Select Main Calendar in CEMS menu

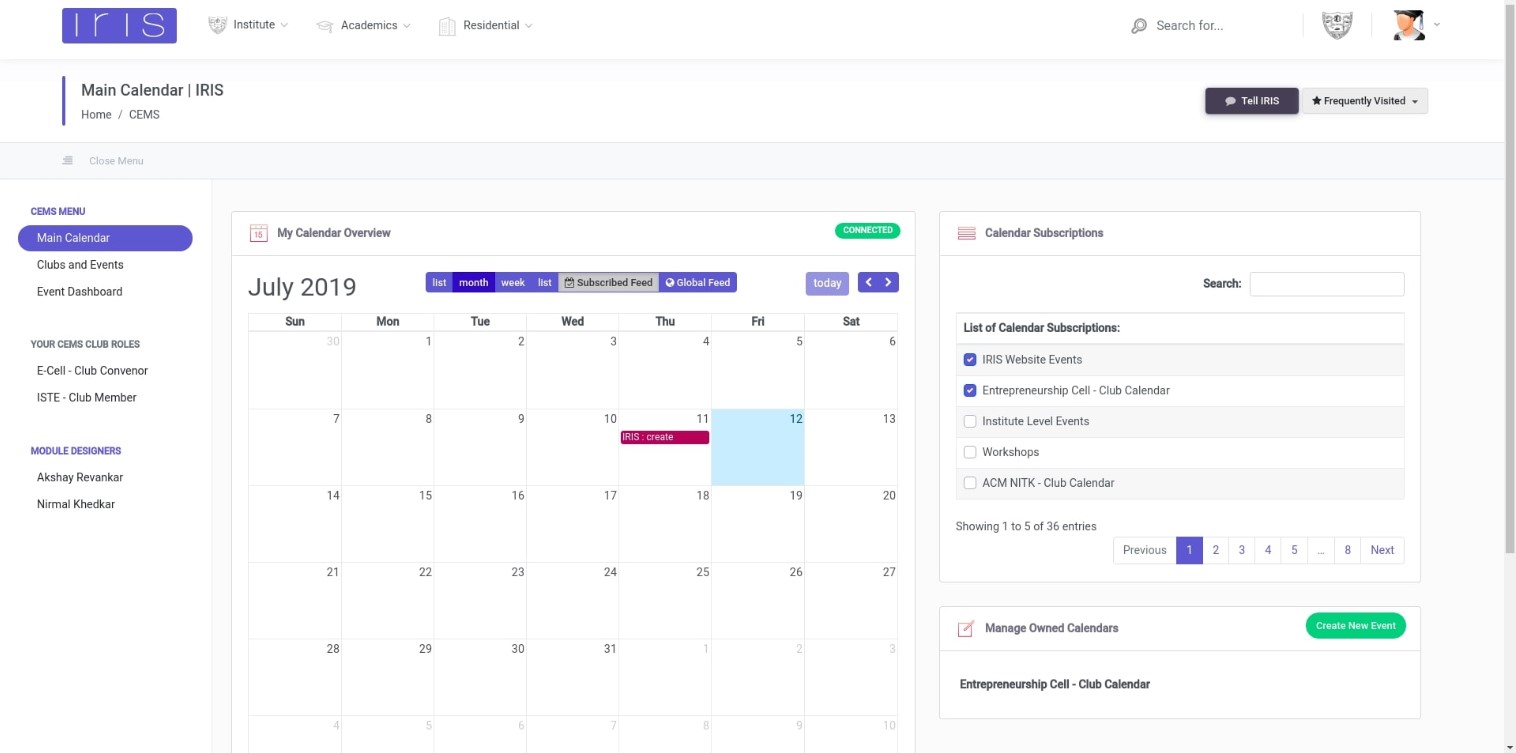105,238
